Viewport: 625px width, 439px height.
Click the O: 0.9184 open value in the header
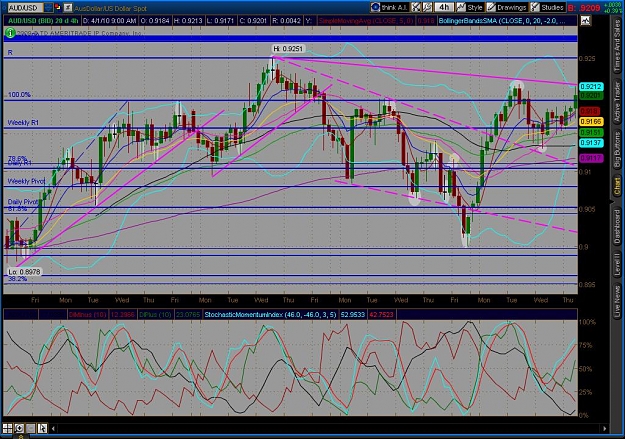tap(153, 20)
